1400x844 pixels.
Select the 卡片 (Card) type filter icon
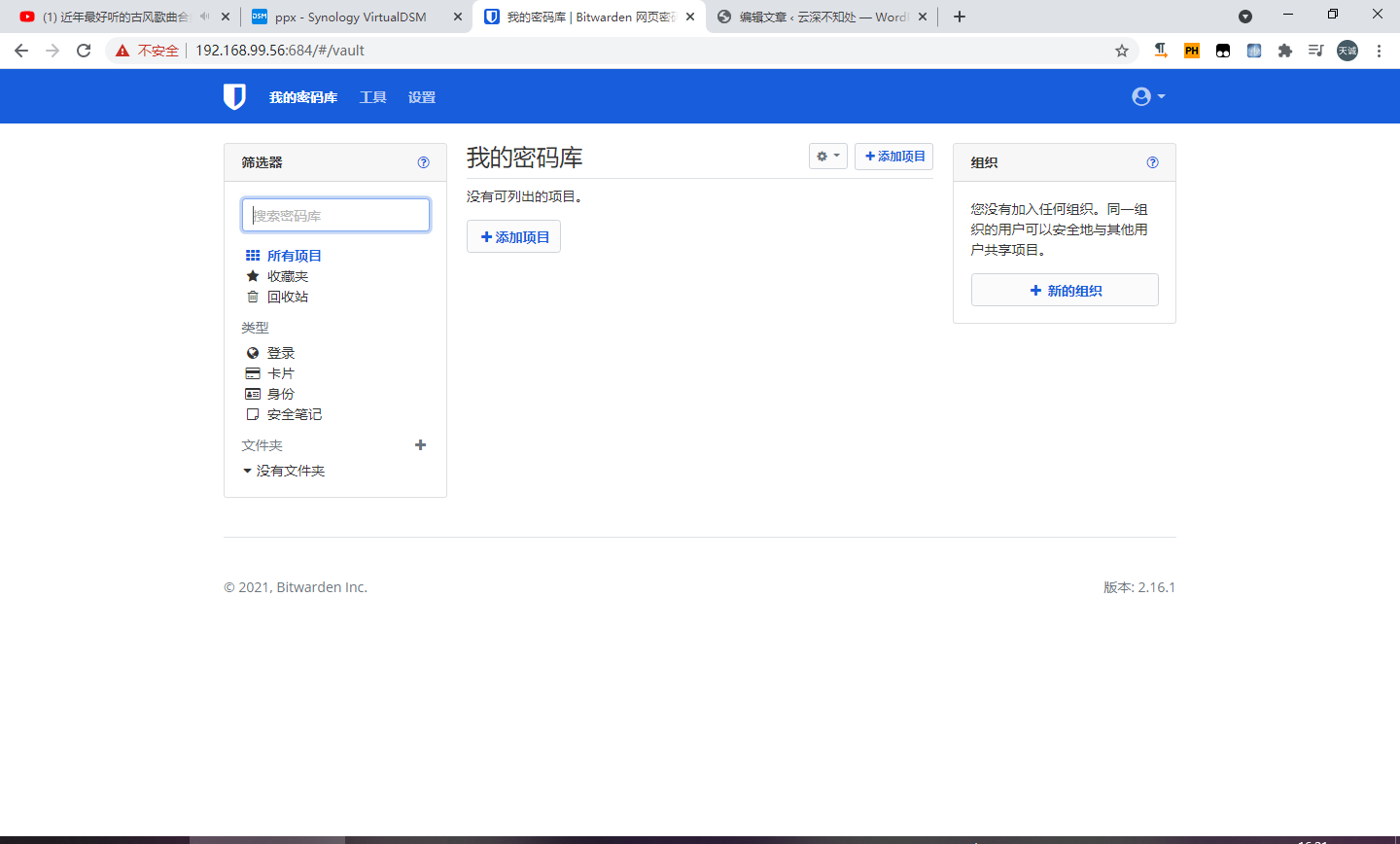coord(253,372)
